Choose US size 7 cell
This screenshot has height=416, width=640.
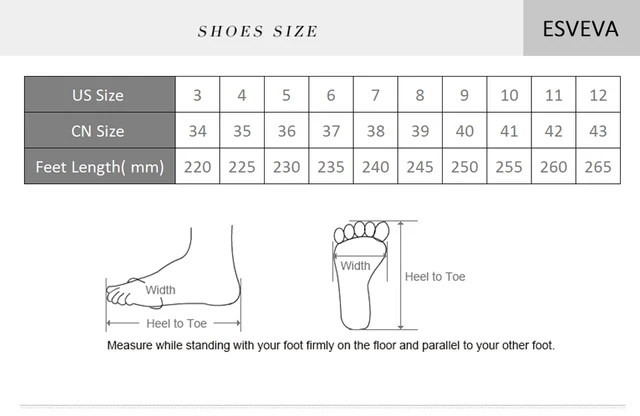(x=376, y=95)
